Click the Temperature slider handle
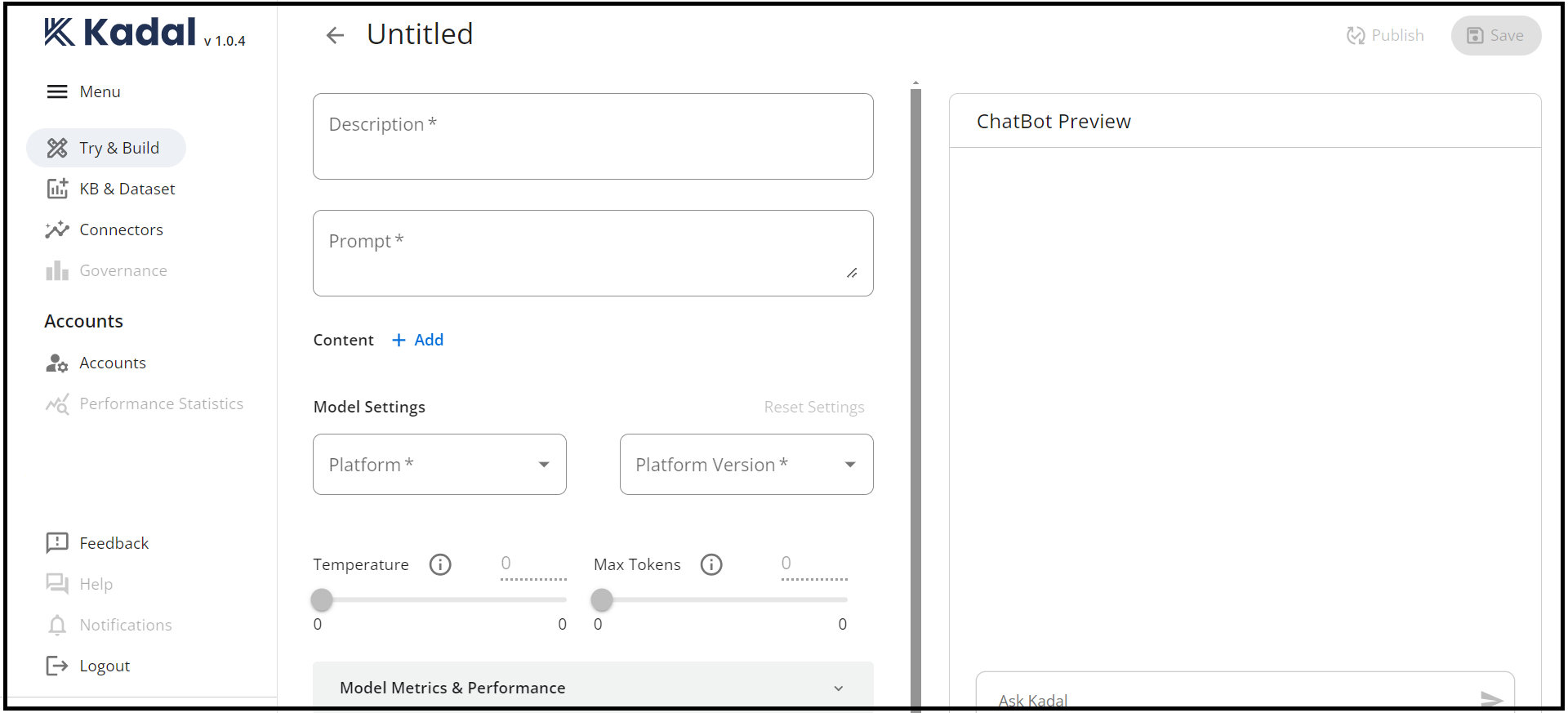Screen dimensions: 1568x713 [322, 599]
